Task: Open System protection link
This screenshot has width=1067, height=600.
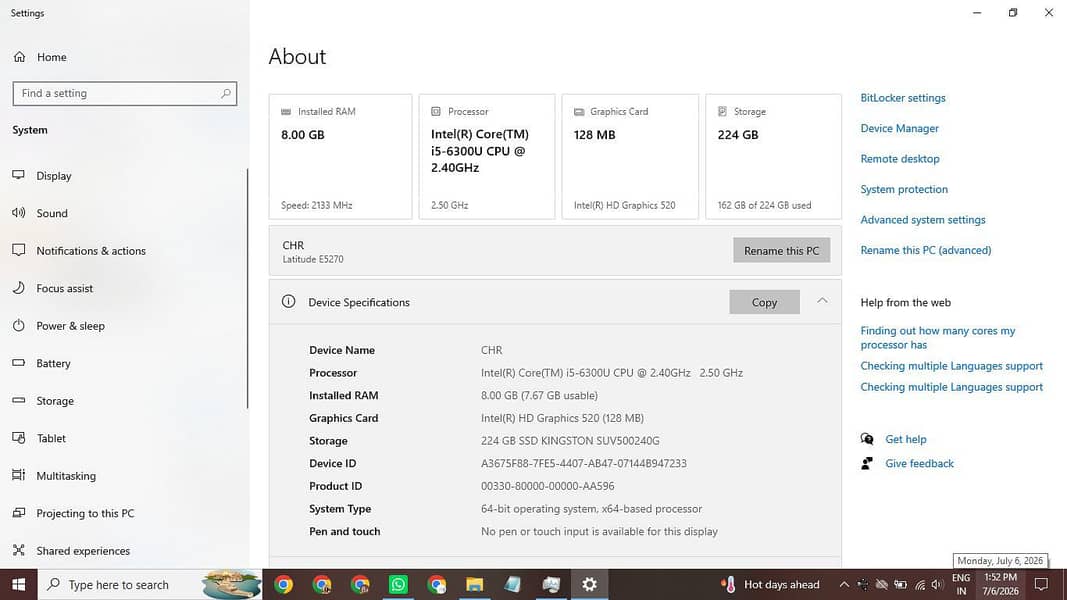Action: pyautogui.click(x=904, y=189)
